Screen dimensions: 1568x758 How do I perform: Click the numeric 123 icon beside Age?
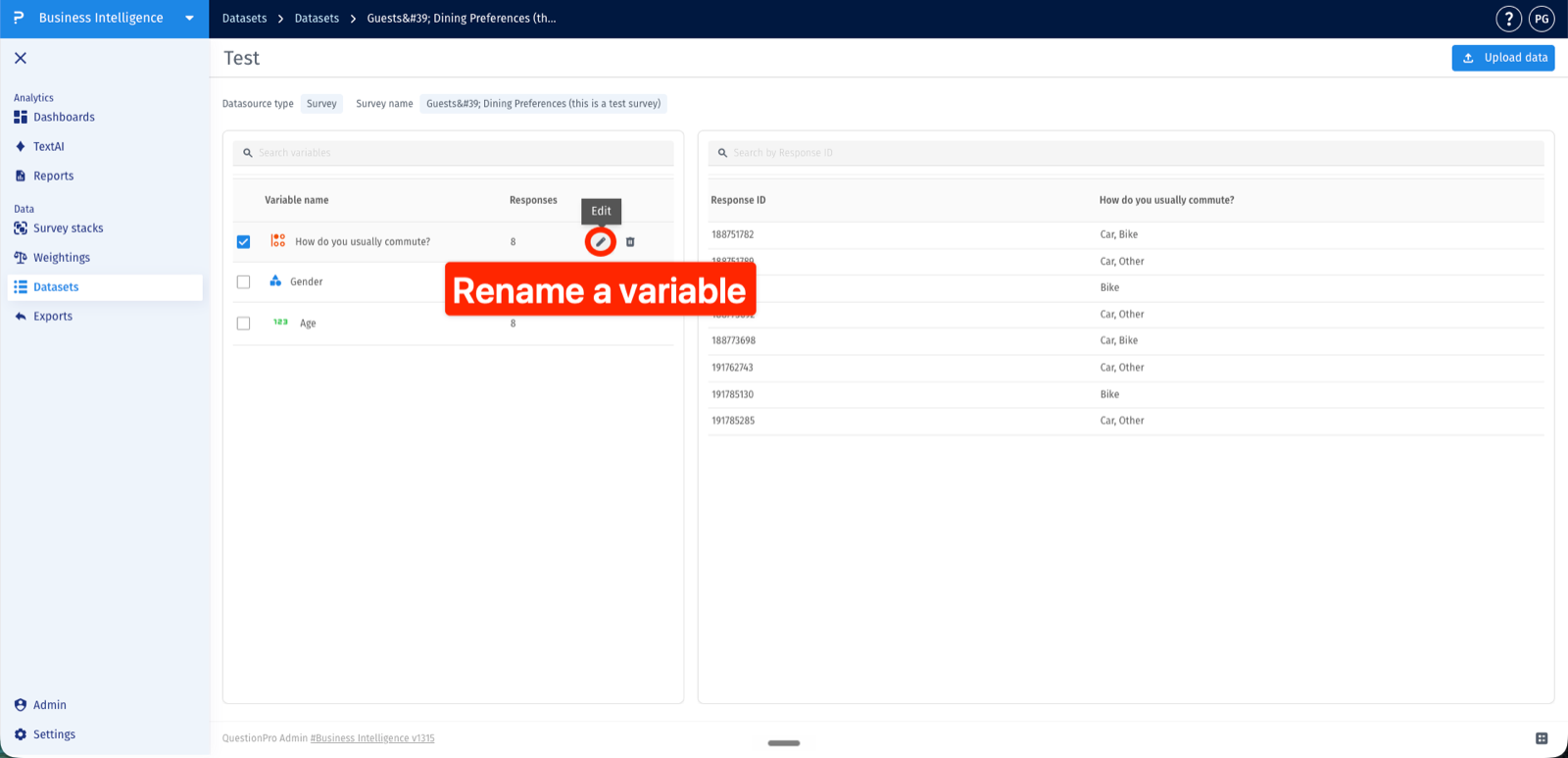pyautogui.click(x=280, y=322)
